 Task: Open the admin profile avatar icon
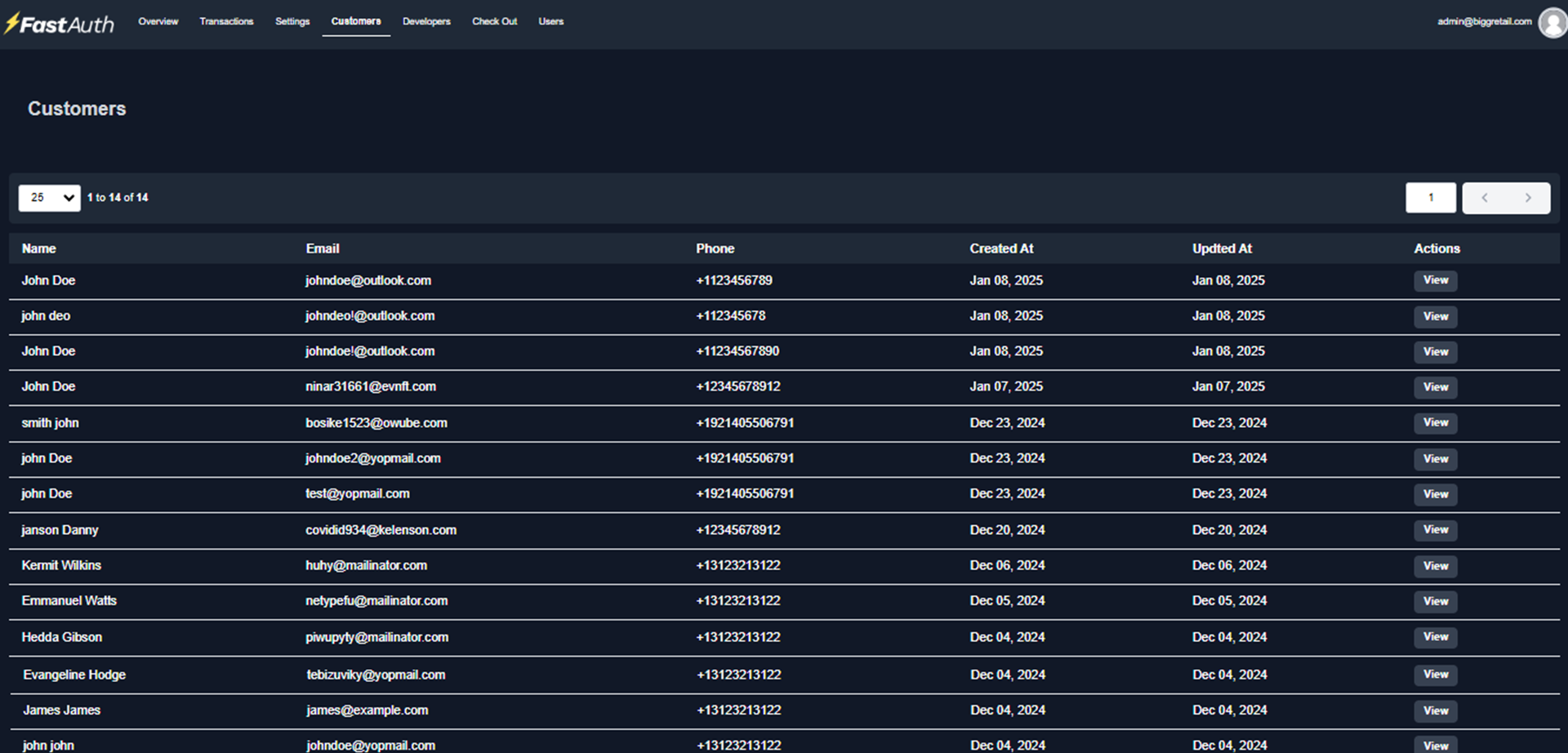pos(1552,23)
